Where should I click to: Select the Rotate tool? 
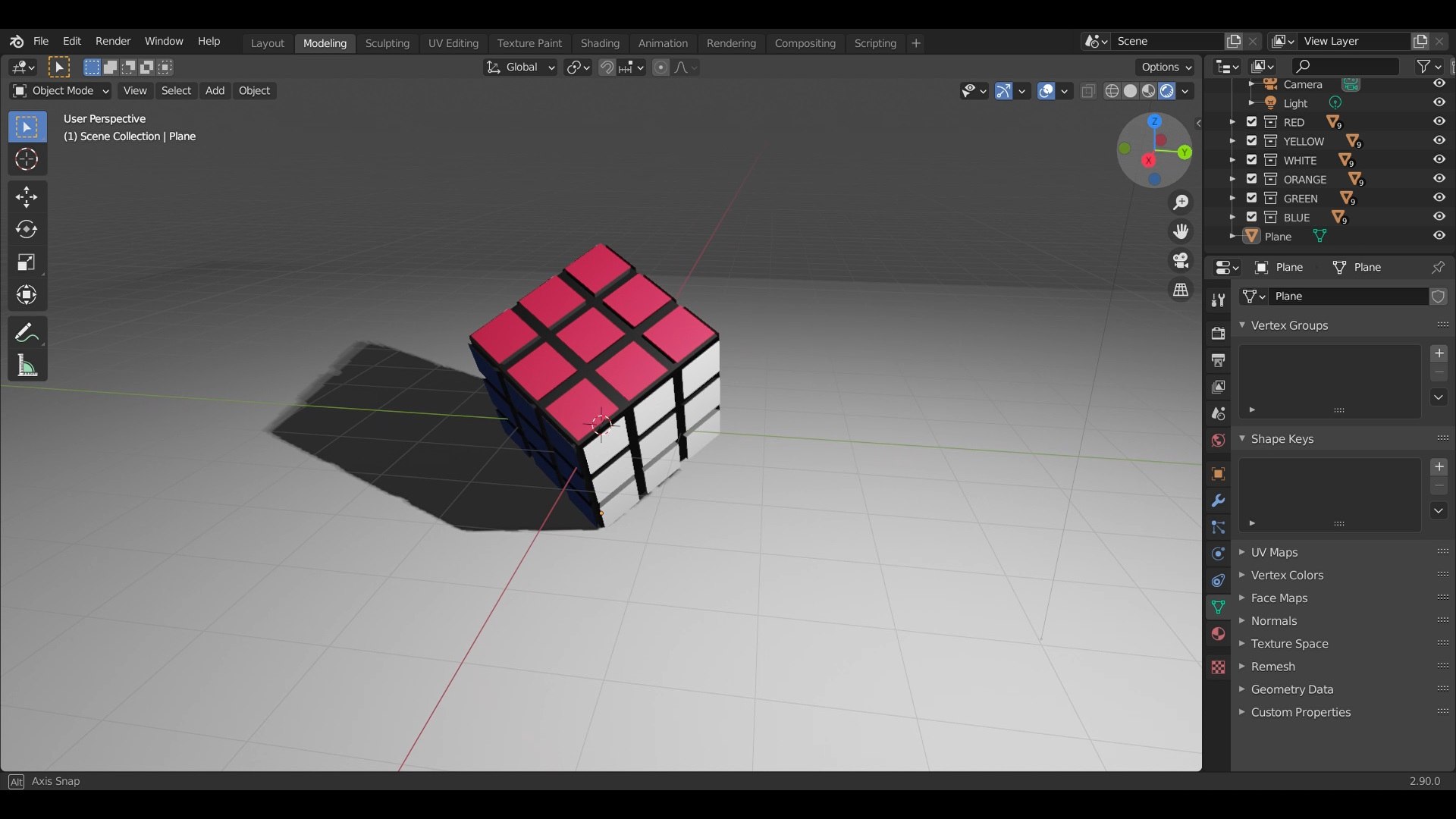click(x=27, y=230)
